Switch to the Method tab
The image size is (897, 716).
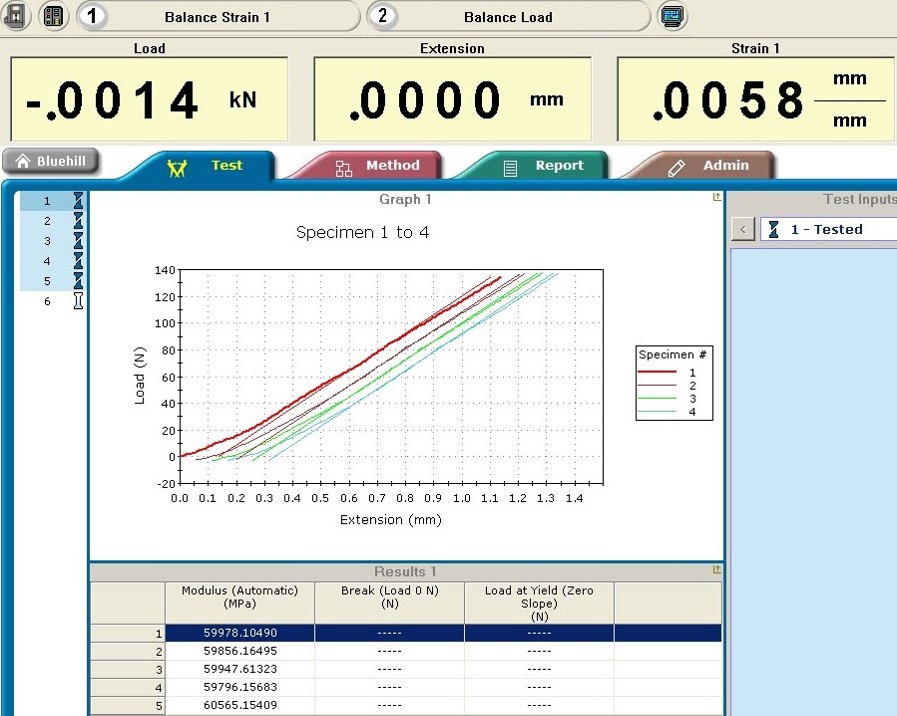378,166
